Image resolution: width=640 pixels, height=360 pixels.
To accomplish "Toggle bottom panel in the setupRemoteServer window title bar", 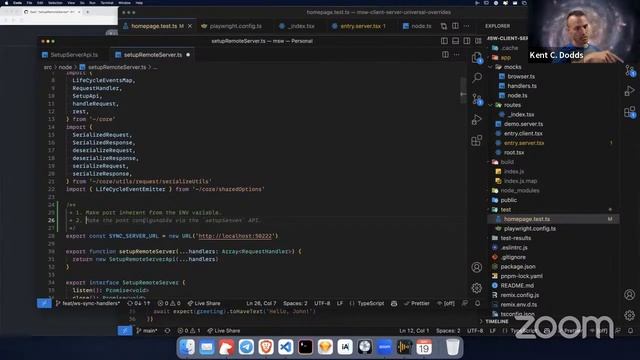I will click(x=456, y=41).
